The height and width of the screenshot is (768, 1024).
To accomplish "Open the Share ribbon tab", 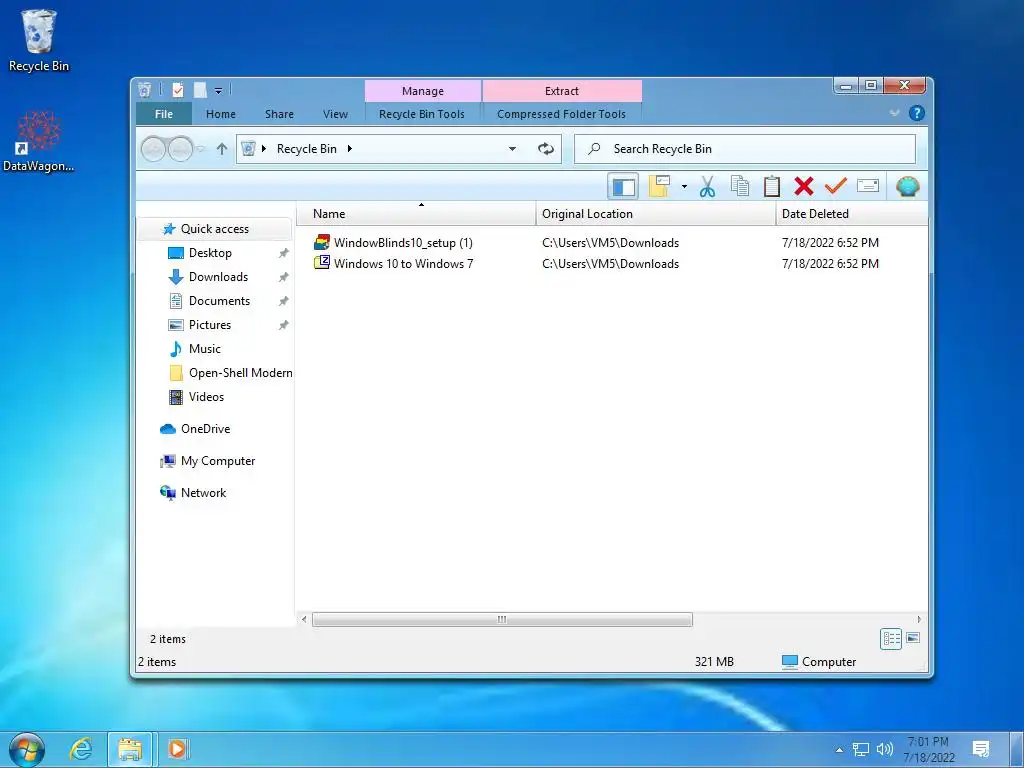I will (x=279, y=114).
